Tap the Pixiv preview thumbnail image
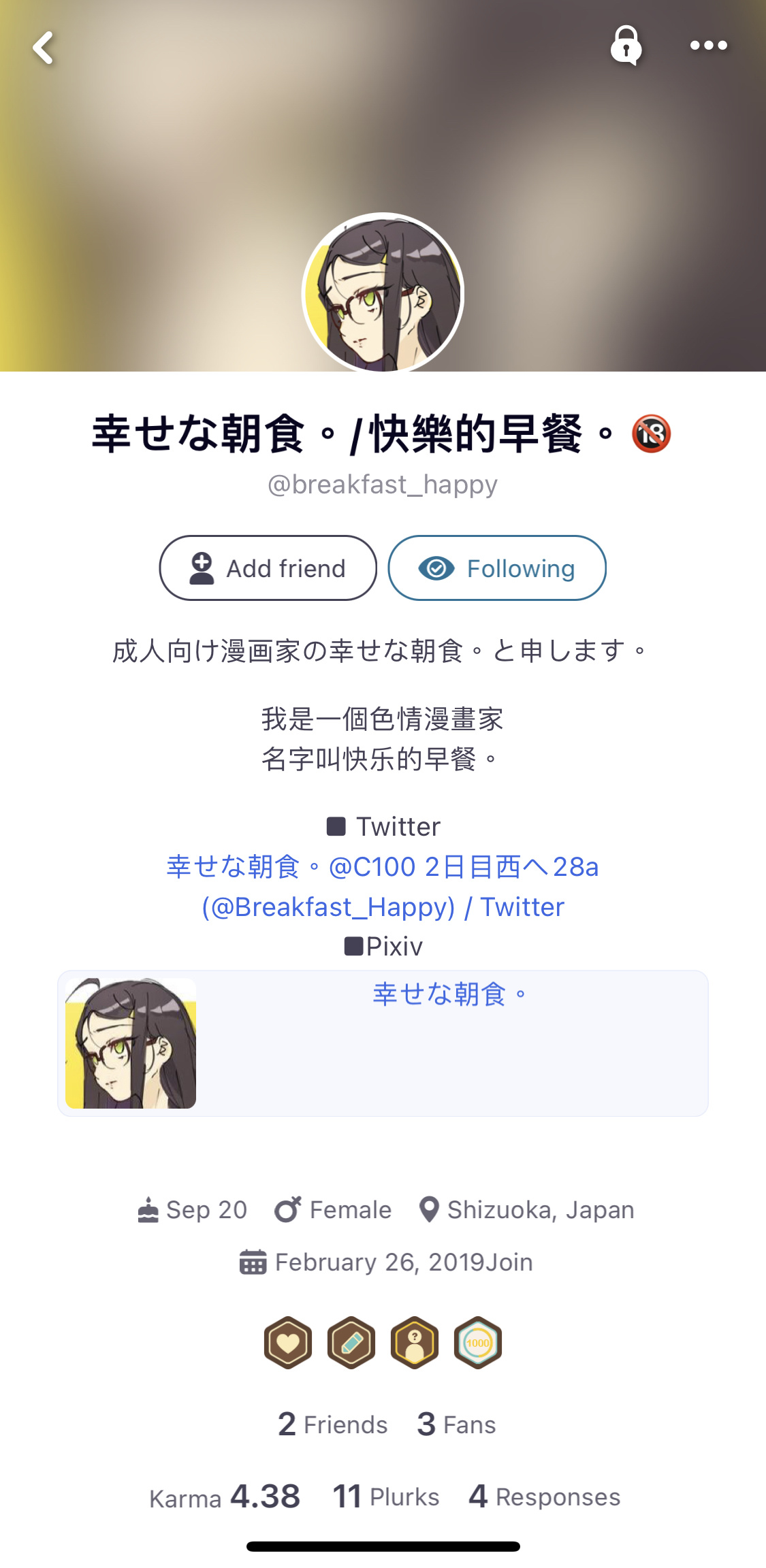This screenshot has height=1568, width=766. pos(131,1043)
